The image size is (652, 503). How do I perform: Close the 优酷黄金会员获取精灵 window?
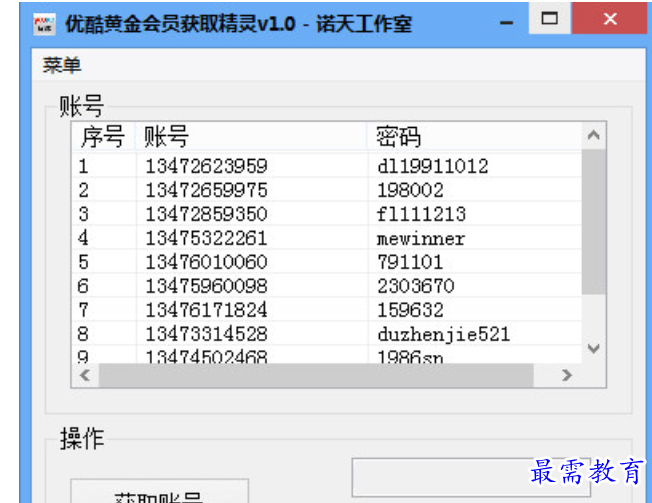click(610, 18)
